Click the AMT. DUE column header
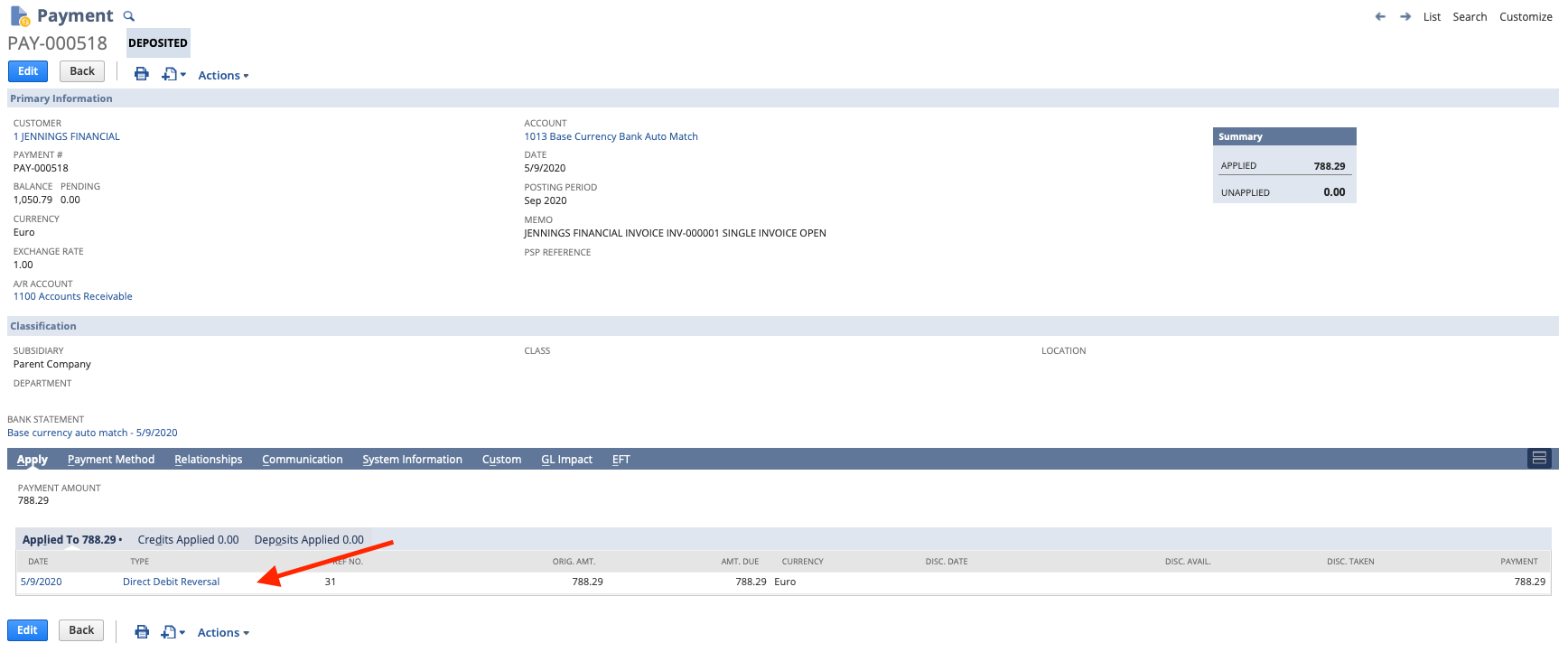The image size is (1568, 652). pos(740,562)
